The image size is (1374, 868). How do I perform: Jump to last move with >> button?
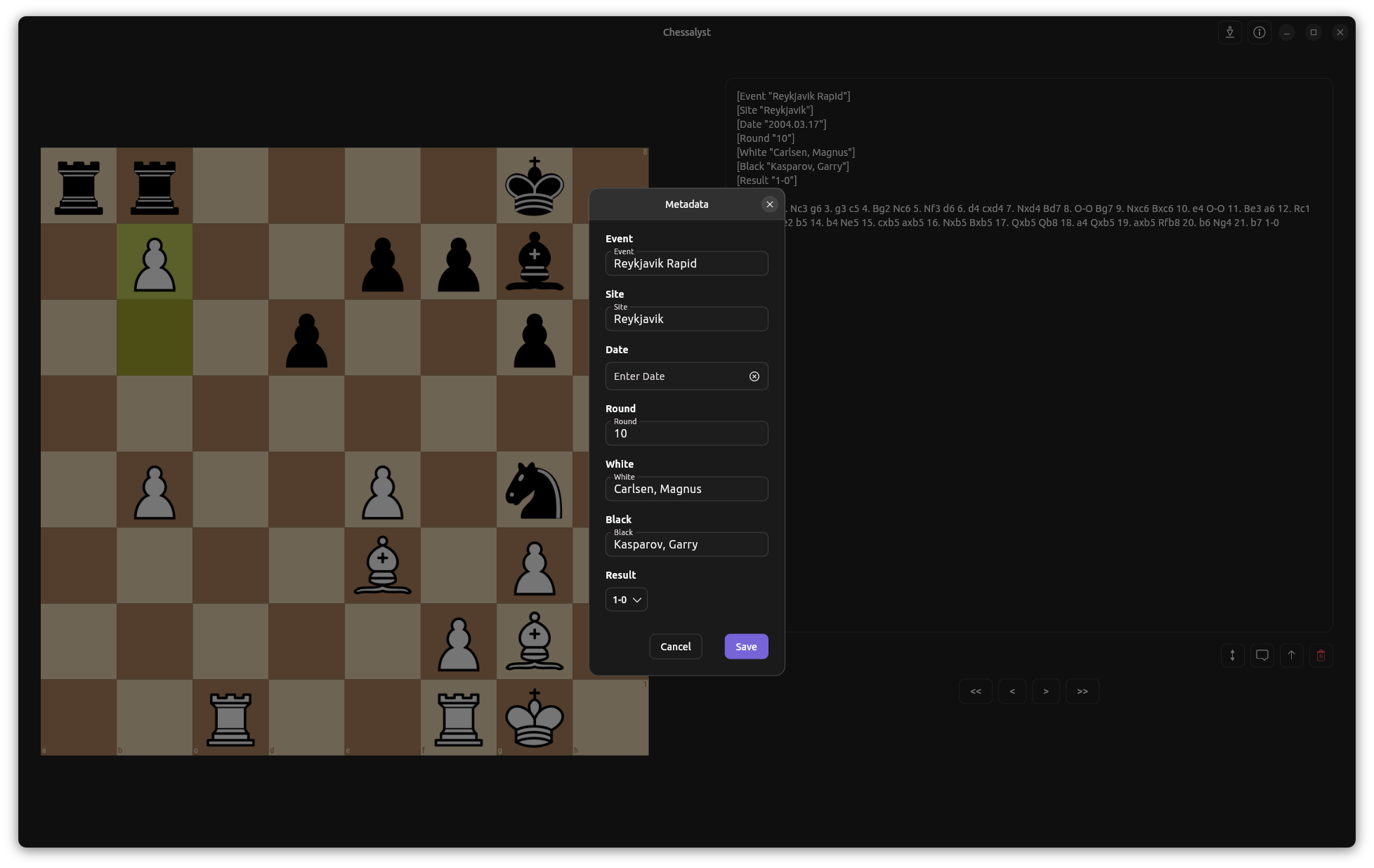pos(1082,691)
